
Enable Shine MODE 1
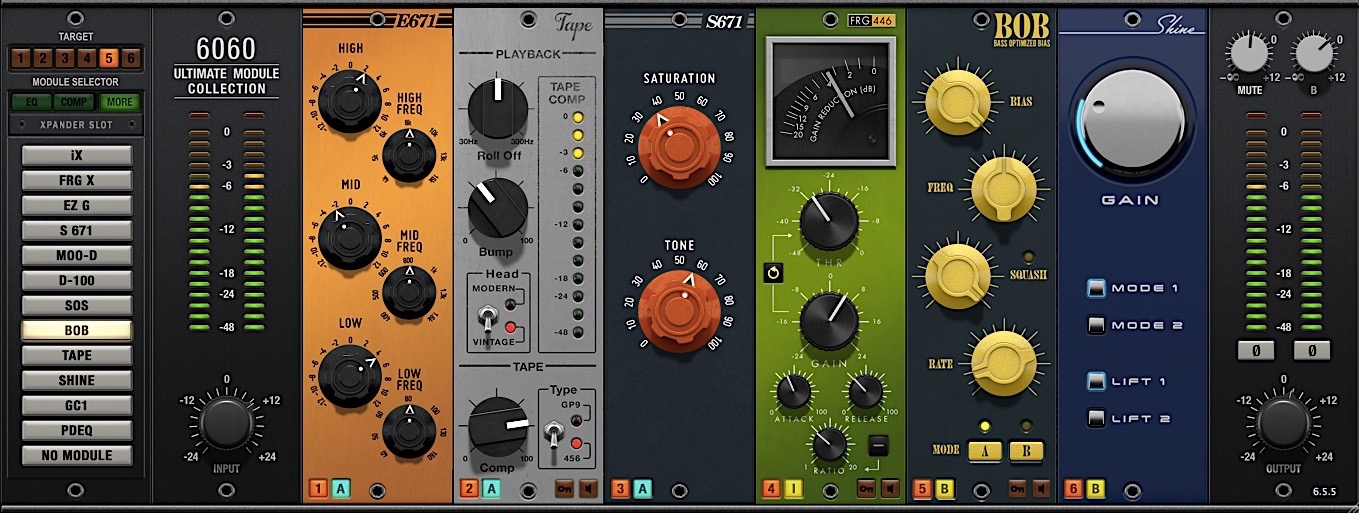(x=1096, y=289)
